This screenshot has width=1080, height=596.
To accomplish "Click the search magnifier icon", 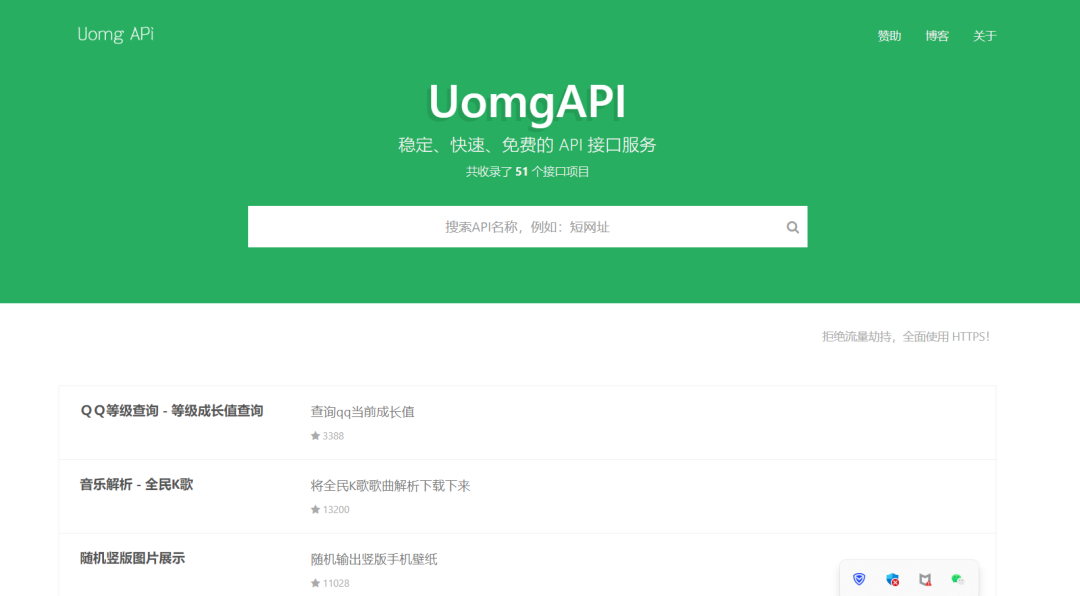I will point(792,227).
